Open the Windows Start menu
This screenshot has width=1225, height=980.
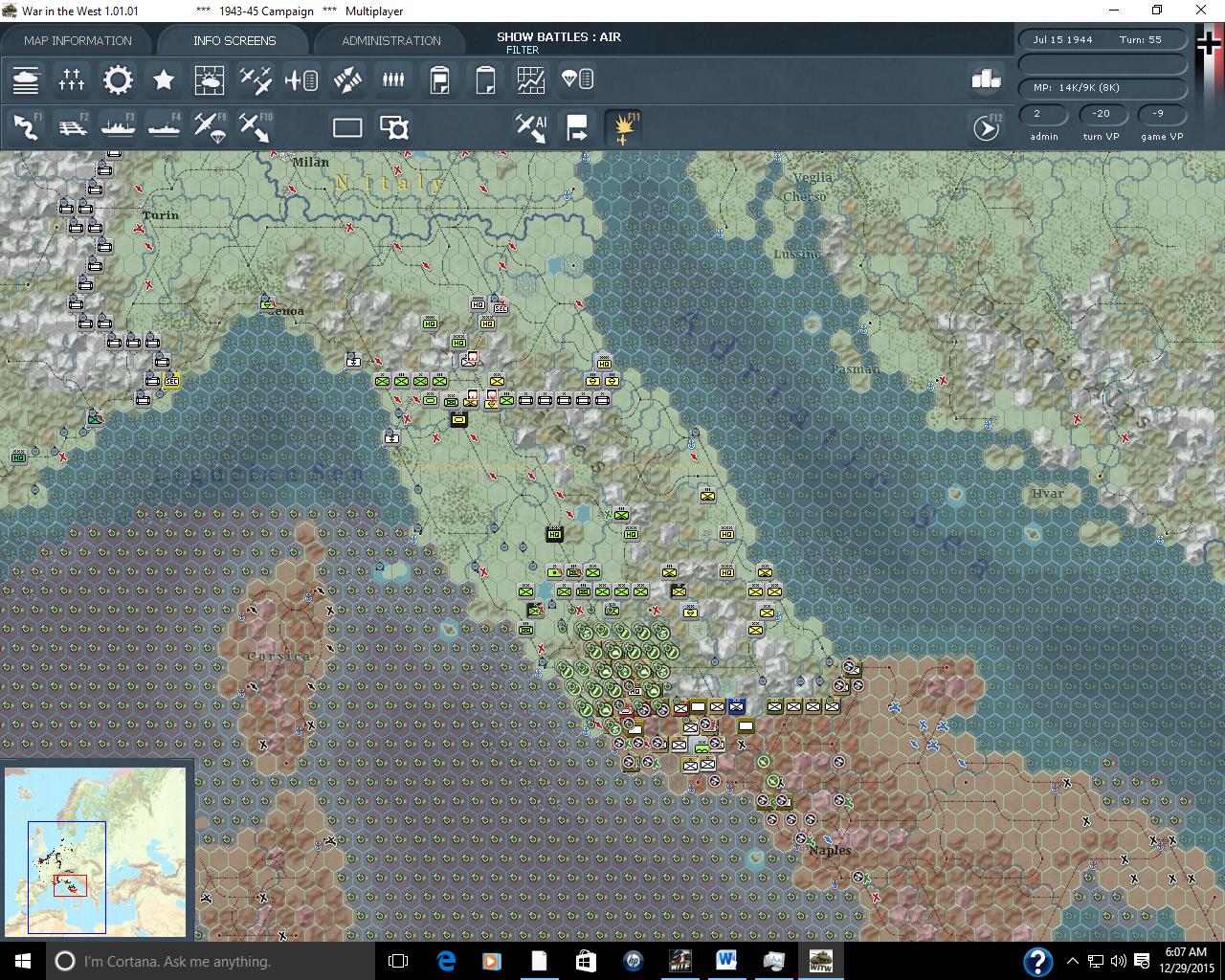[23, 961]
